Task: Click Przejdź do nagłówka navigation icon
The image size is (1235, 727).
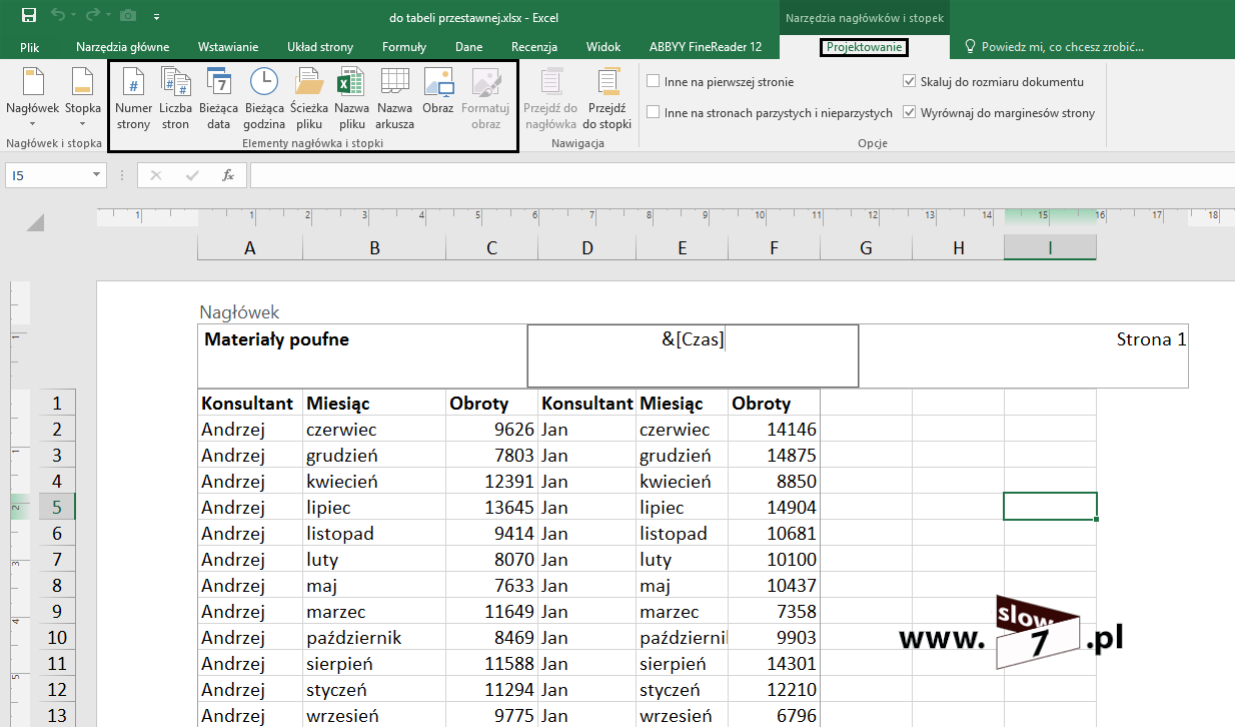Action: [x=550, y=82]
